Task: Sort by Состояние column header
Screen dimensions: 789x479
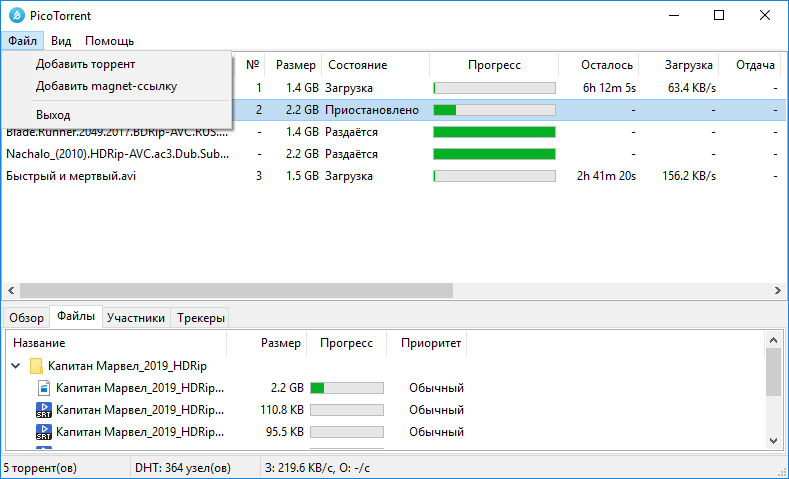Action: coord(375,65)
